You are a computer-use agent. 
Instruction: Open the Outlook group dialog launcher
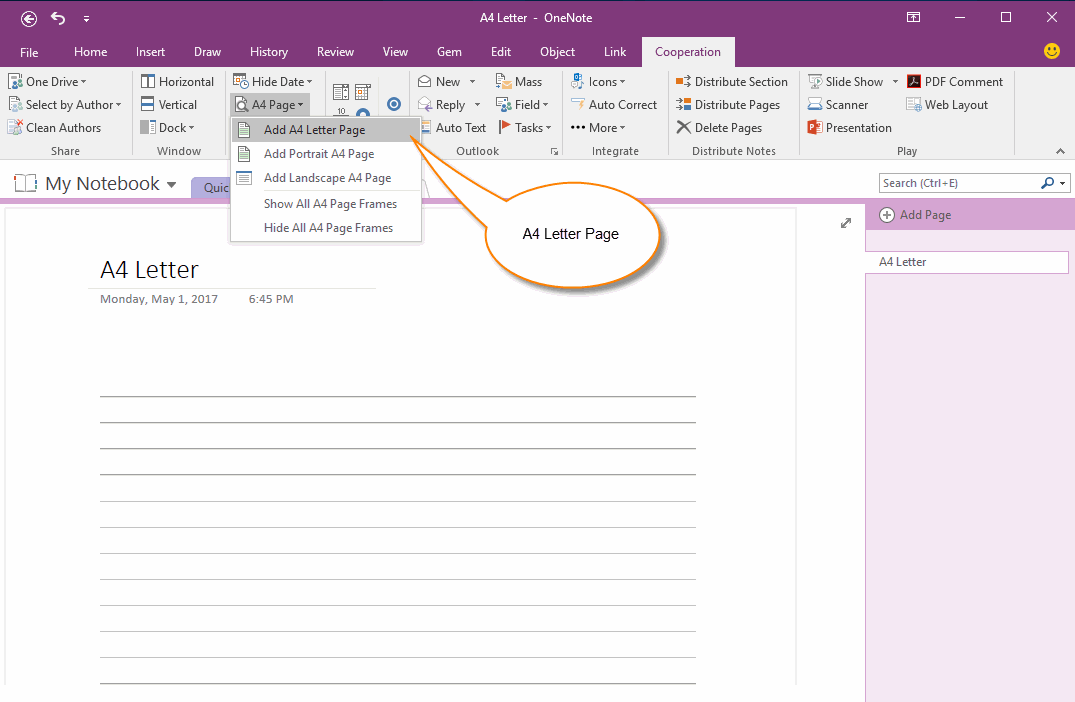[554, 152]
